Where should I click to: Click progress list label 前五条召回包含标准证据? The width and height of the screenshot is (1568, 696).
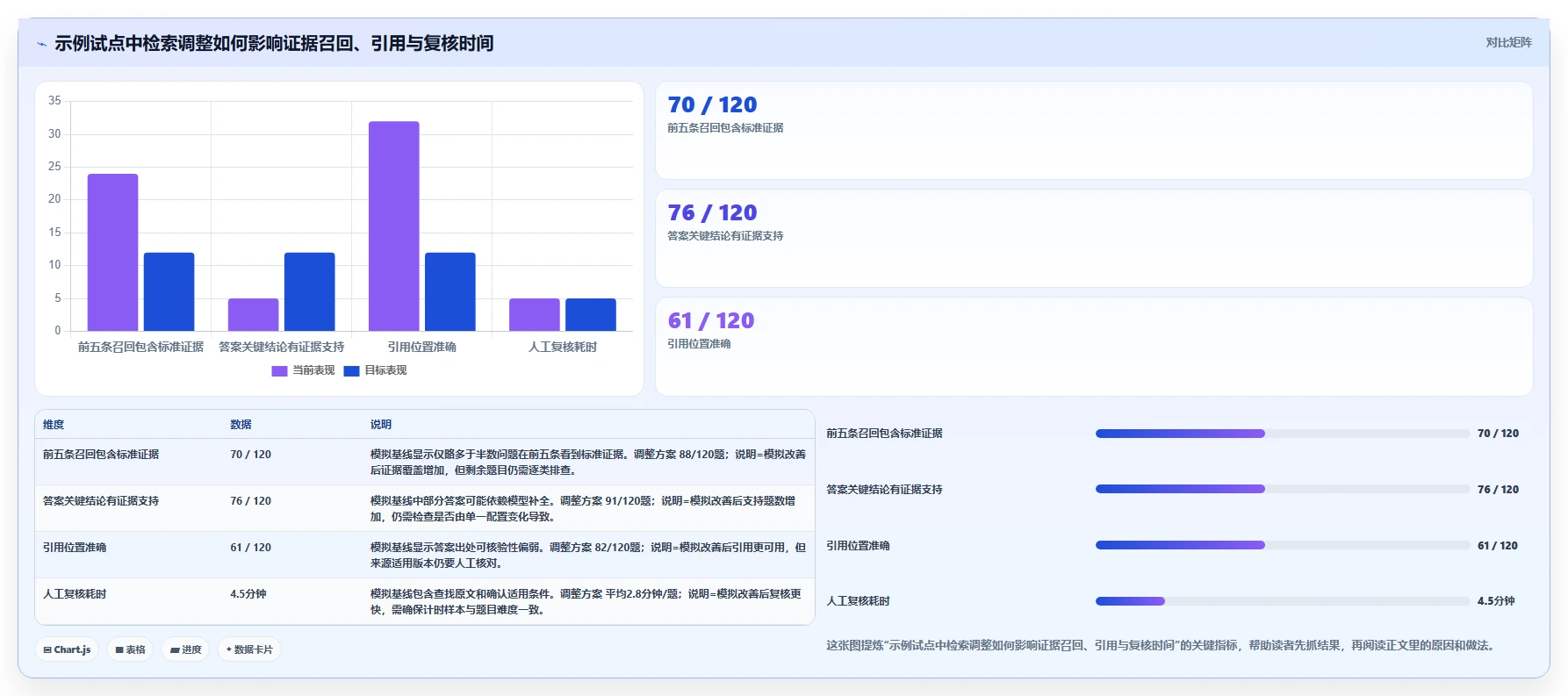click(884, 434)
